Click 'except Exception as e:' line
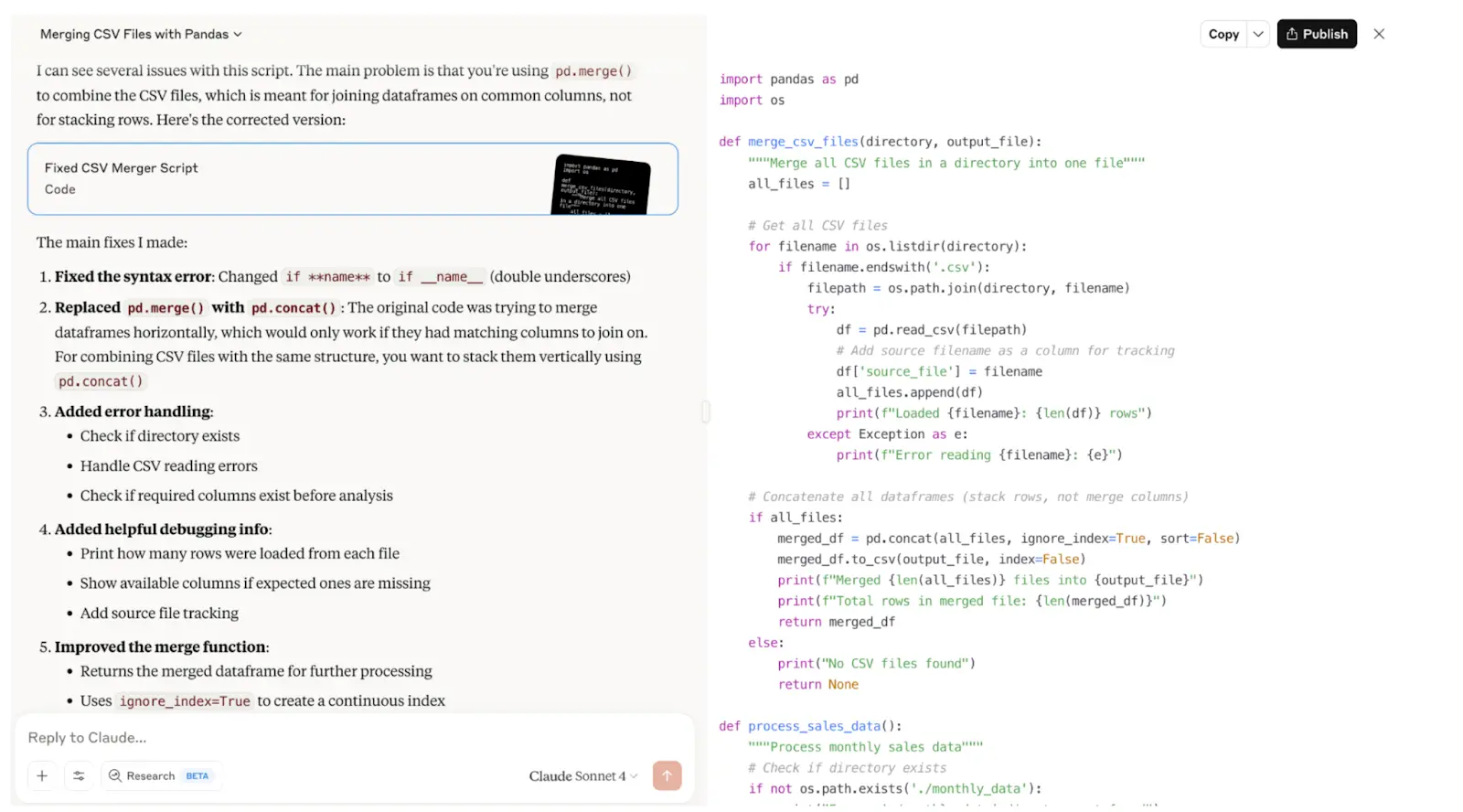1463x812 pixels. (x=887, y=433)
